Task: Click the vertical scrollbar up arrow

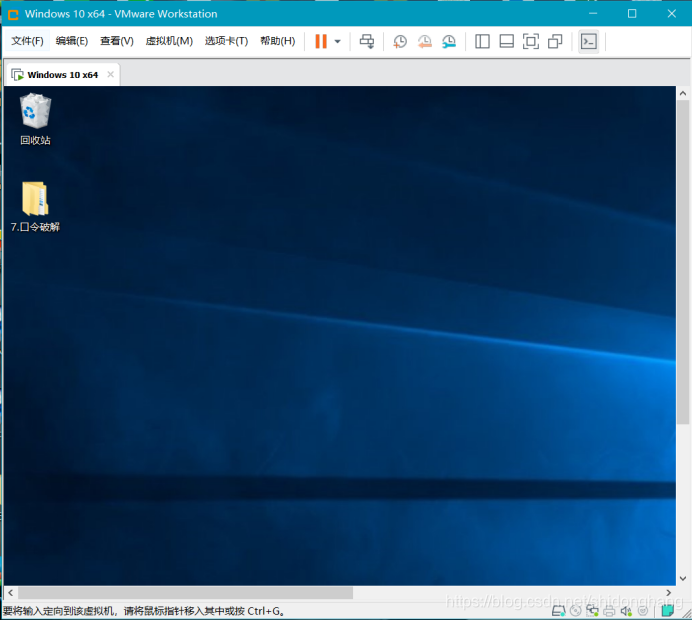Action: [x=683, y=93]
